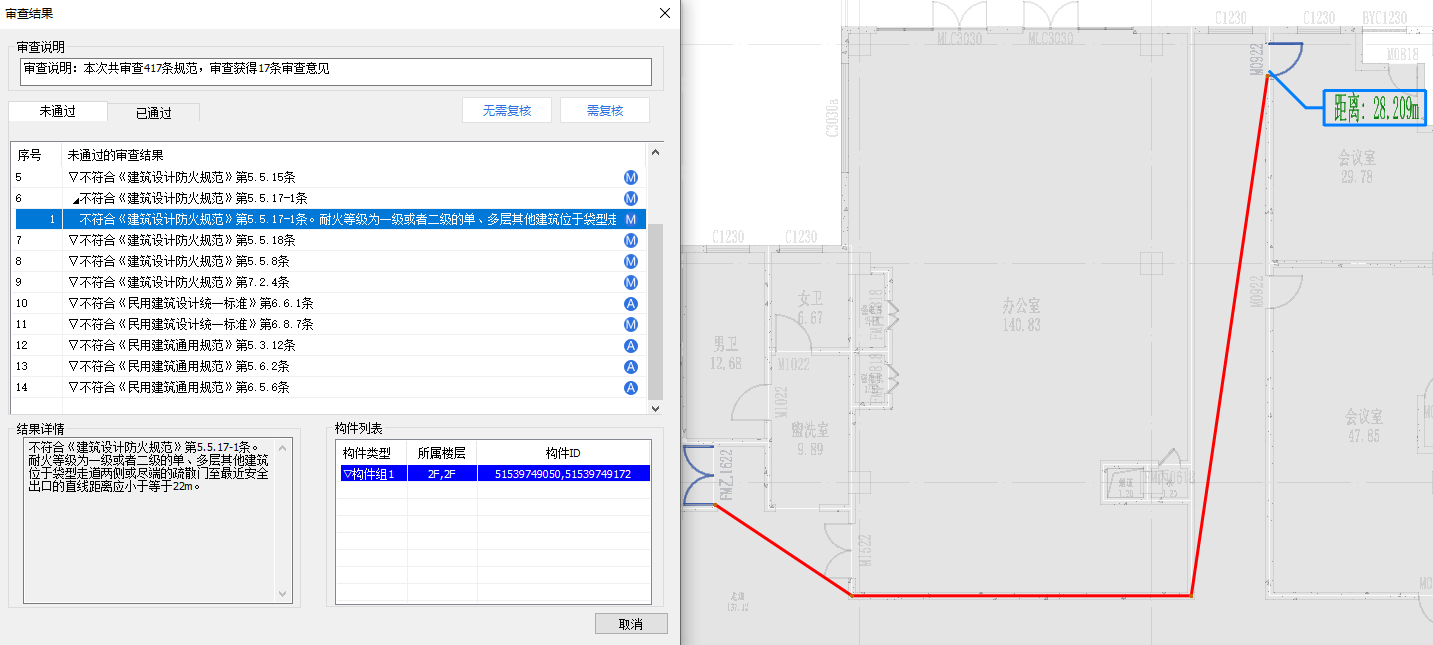
Task: Click the A icon for 第6.6.1条
Action: pyautogui.click(x=631, y=303)
